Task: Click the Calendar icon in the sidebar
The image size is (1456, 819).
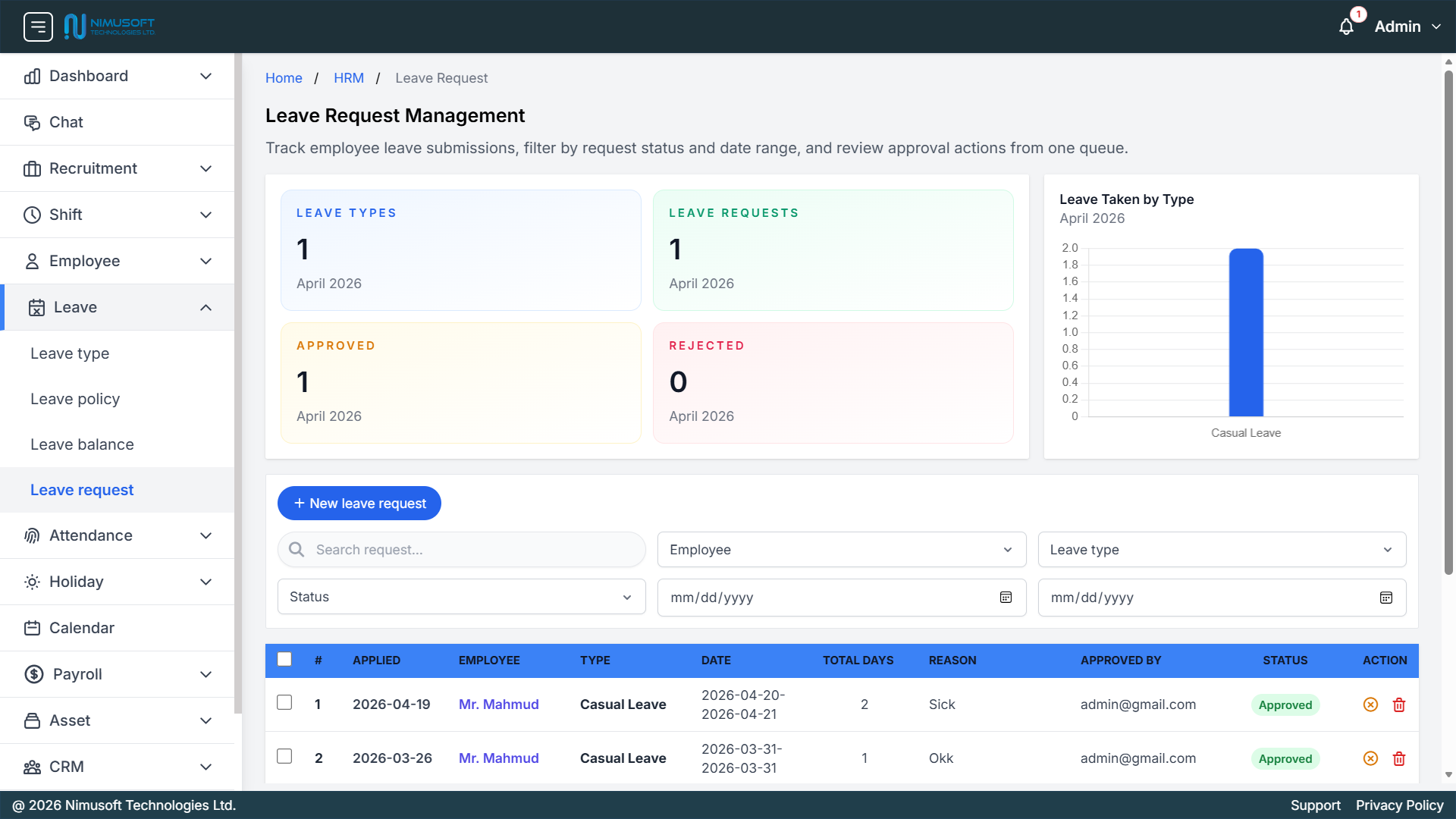Action: 32,628
